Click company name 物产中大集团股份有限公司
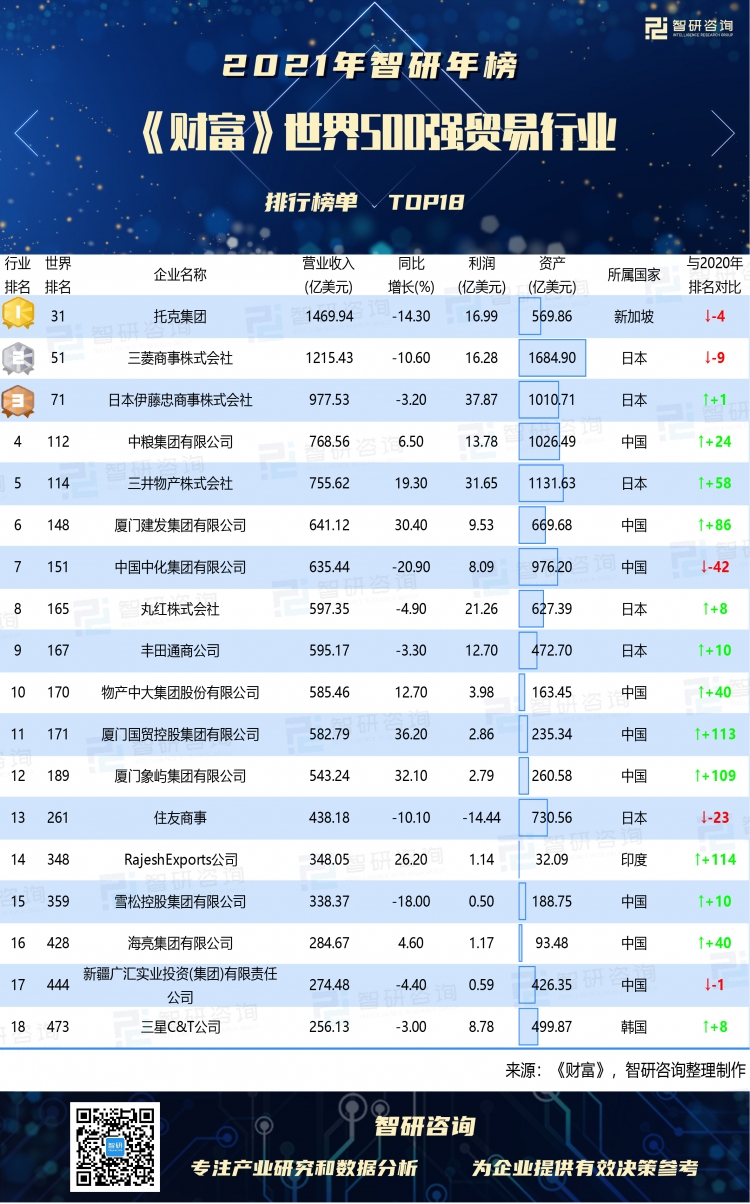 click(x=180, y=692)
